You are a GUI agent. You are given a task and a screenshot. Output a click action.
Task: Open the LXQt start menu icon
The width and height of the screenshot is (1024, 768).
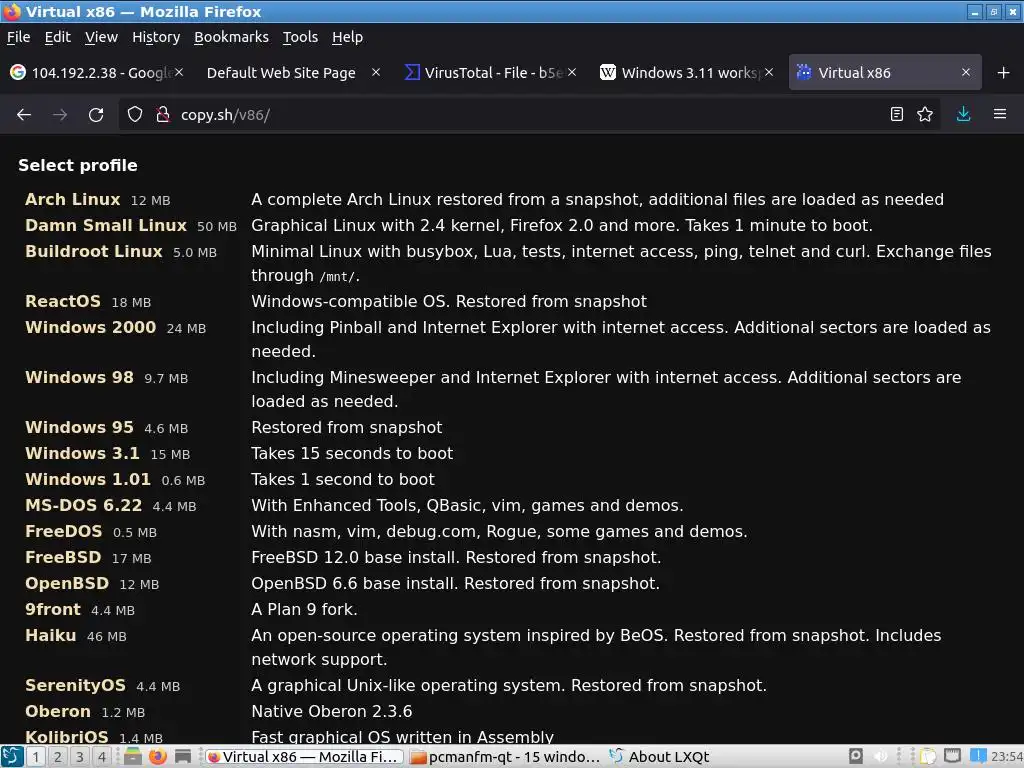coord(12,756)
